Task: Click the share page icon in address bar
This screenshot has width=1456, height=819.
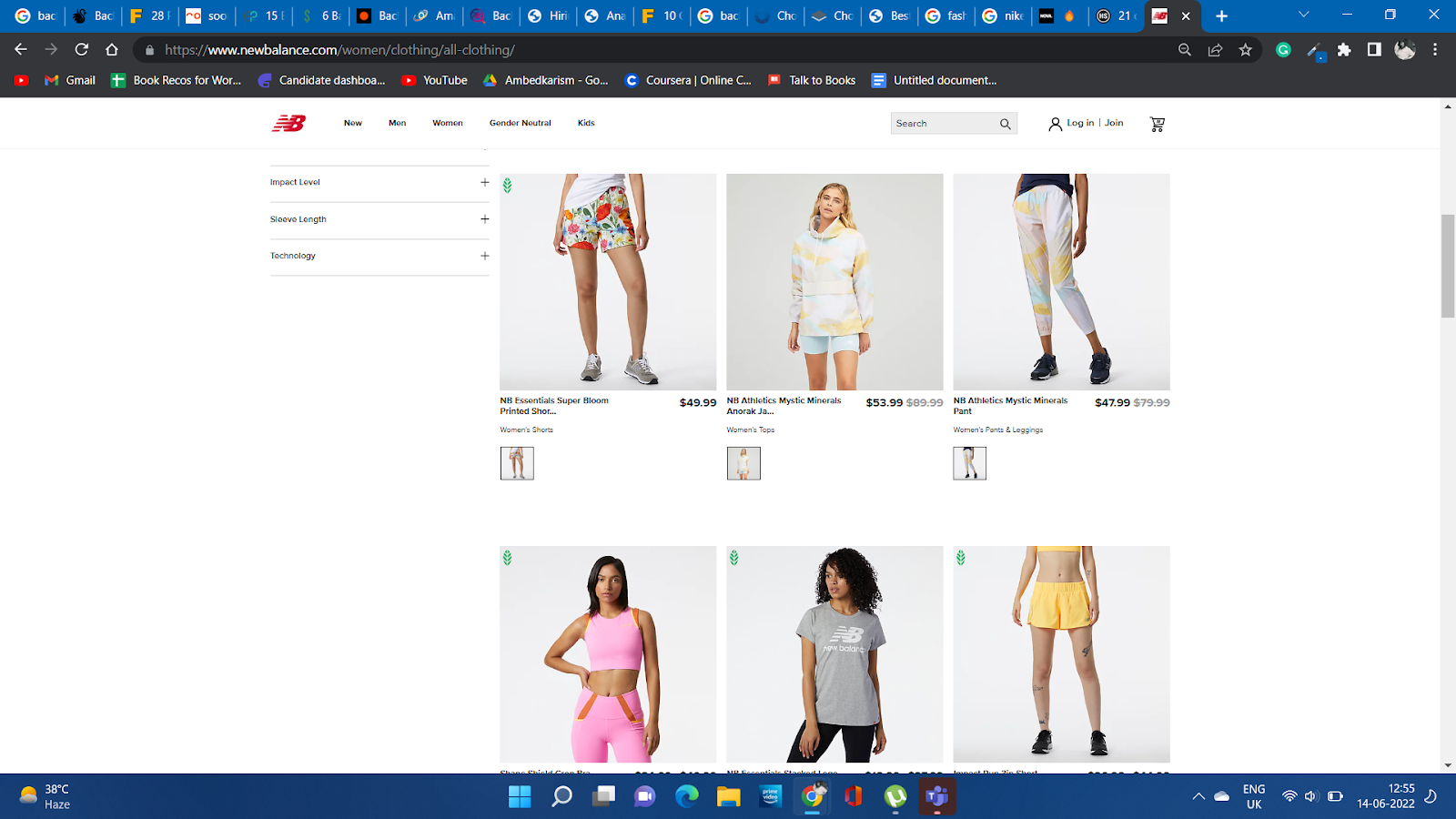Action: (x=1215, y=50)
